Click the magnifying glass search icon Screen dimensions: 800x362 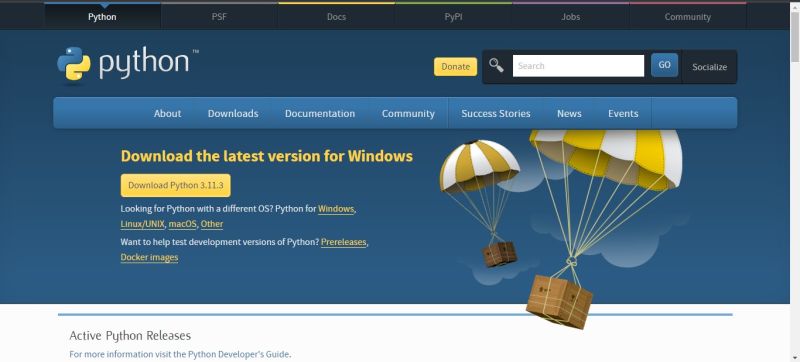pos(496,65)
